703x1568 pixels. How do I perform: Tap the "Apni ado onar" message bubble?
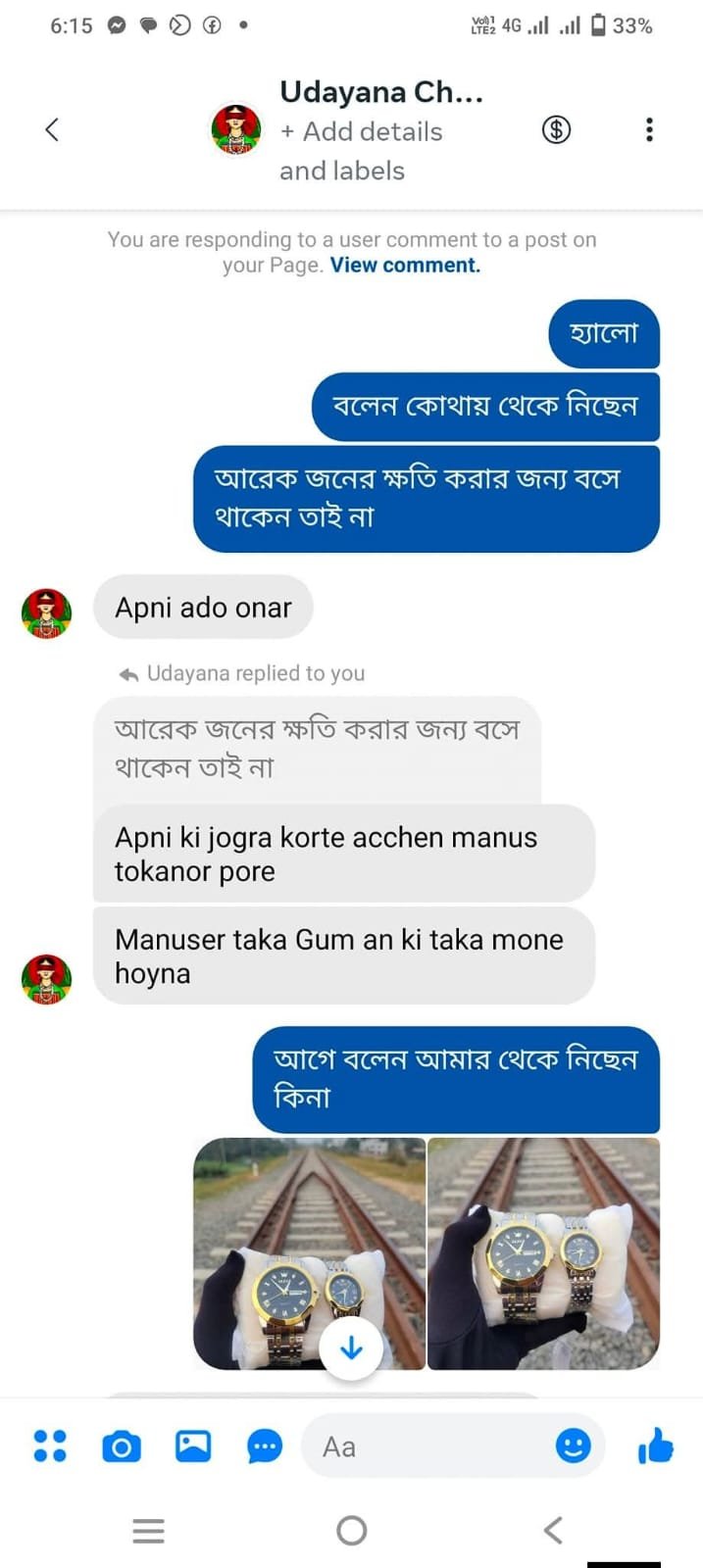tap(203, 608)
